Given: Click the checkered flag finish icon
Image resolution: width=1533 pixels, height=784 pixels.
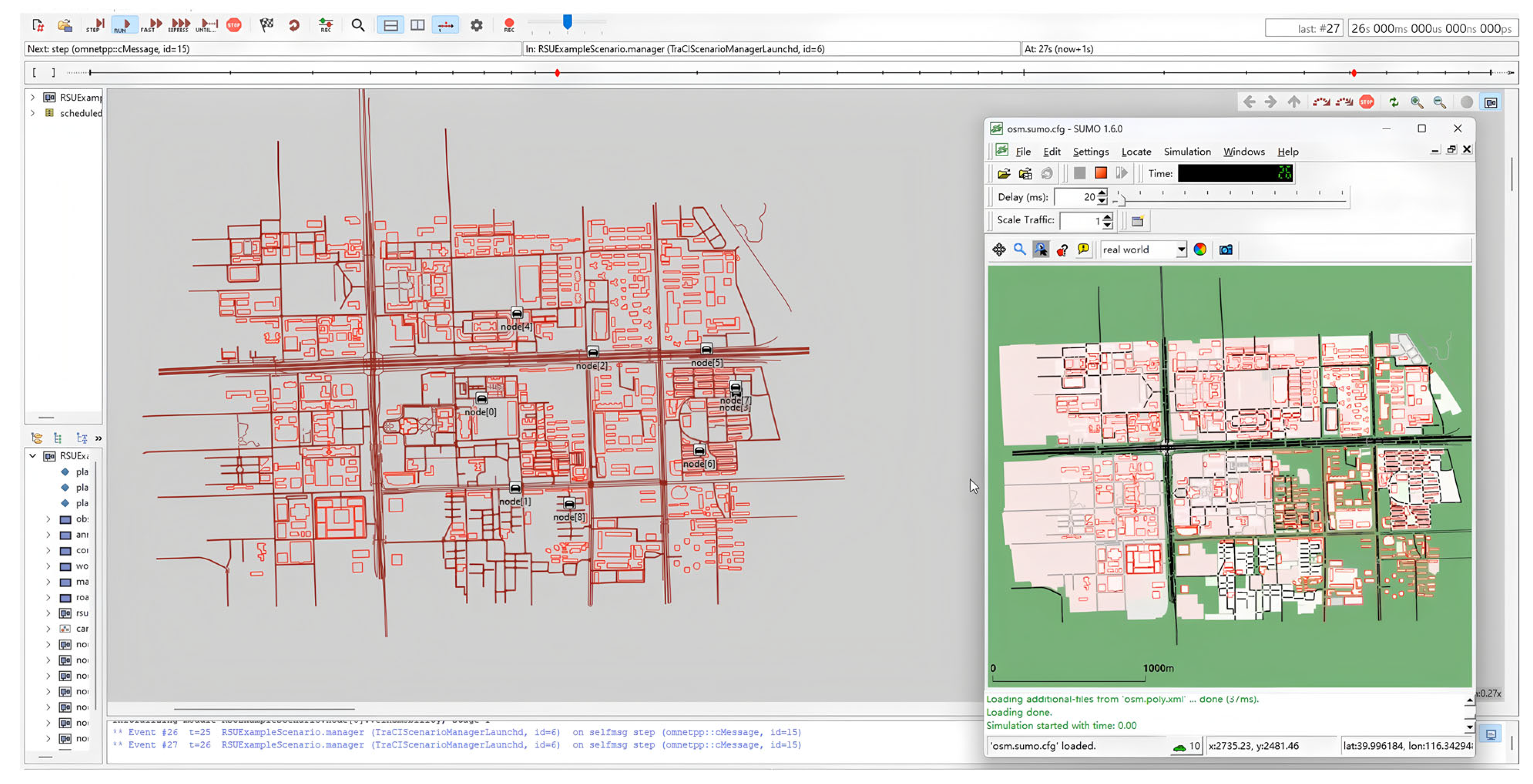Looking at the screenshot, I should [x=266, y=25].
